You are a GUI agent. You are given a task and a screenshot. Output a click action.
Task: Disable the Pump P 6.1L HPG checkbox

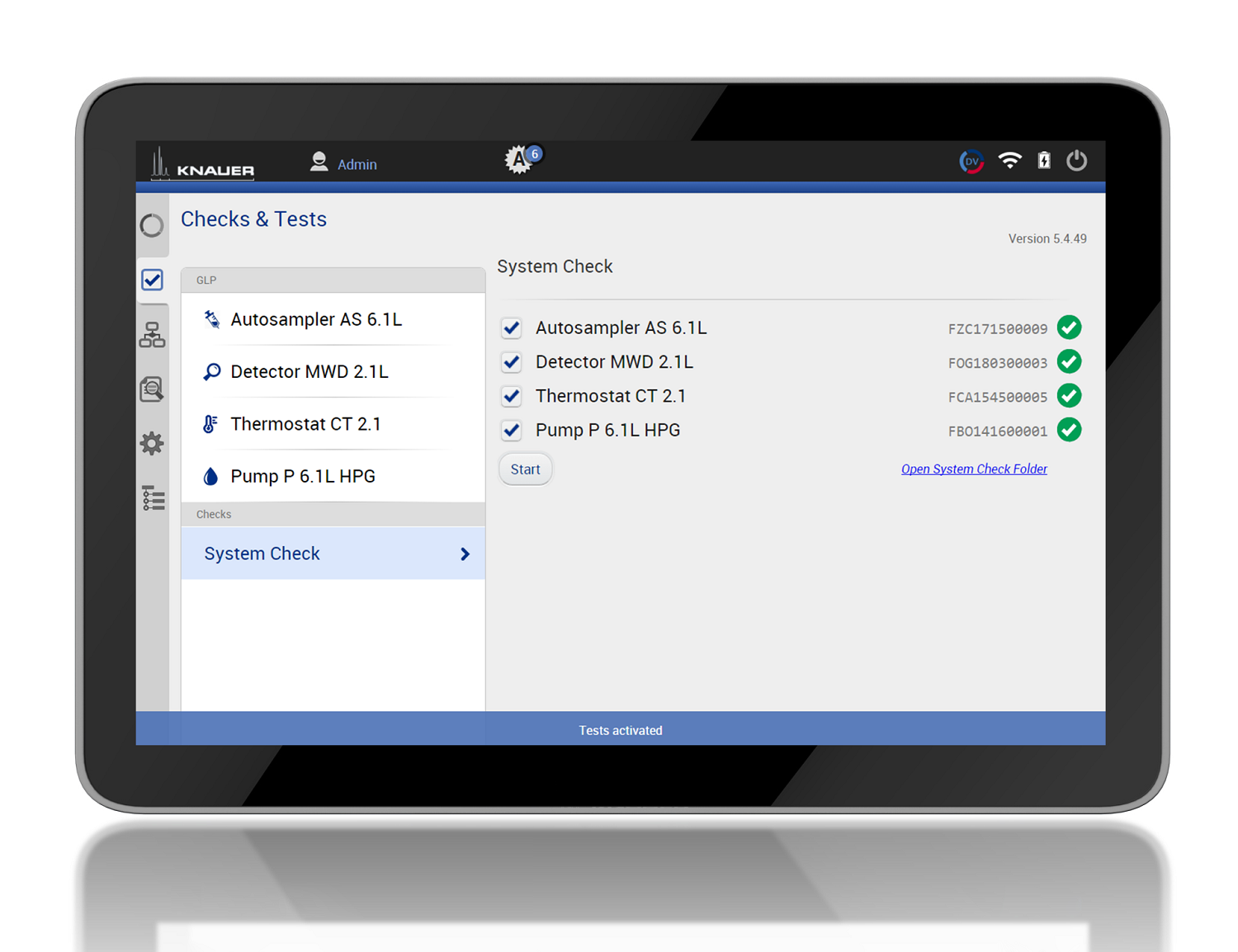(x=512, y=431)
